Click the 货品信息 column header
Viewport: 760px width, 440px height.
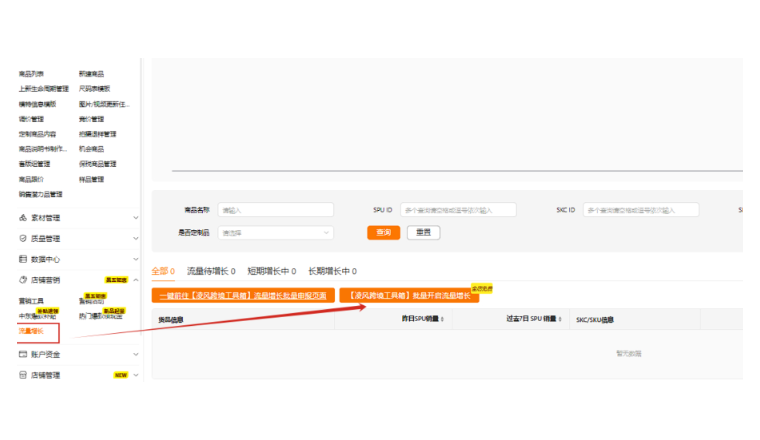171,320
